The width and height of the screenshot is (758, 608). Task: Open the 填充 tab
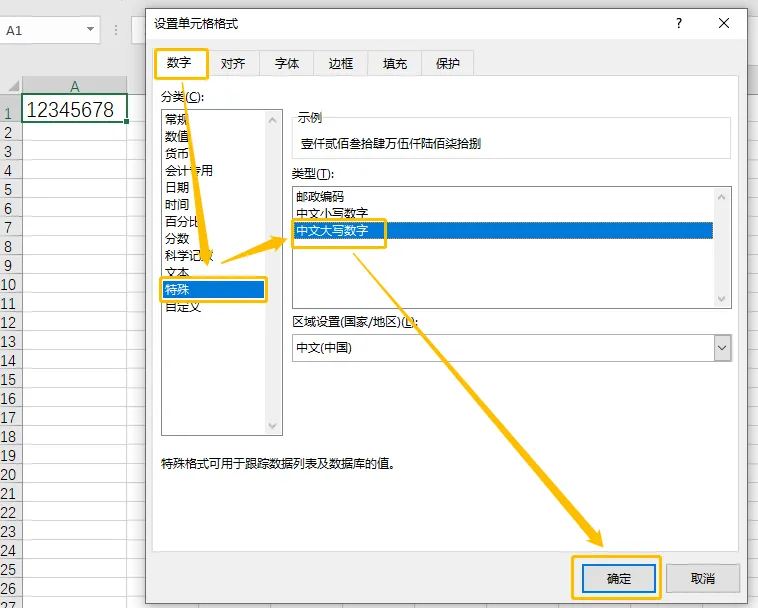click(x=394, y=63)
